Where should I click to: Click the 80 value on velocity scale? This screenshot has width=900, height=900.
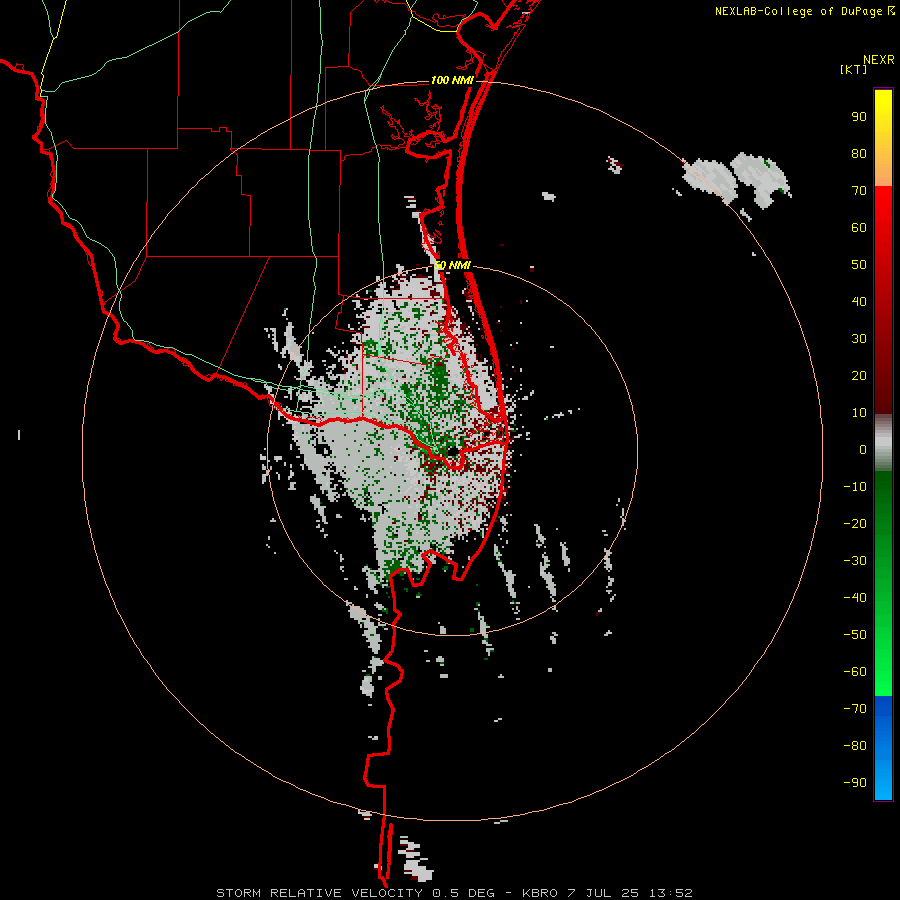(859, 154)
